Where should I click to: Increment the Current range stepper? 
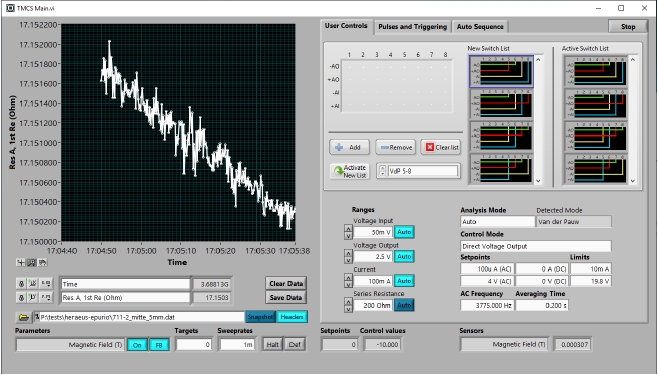[348, 277]
